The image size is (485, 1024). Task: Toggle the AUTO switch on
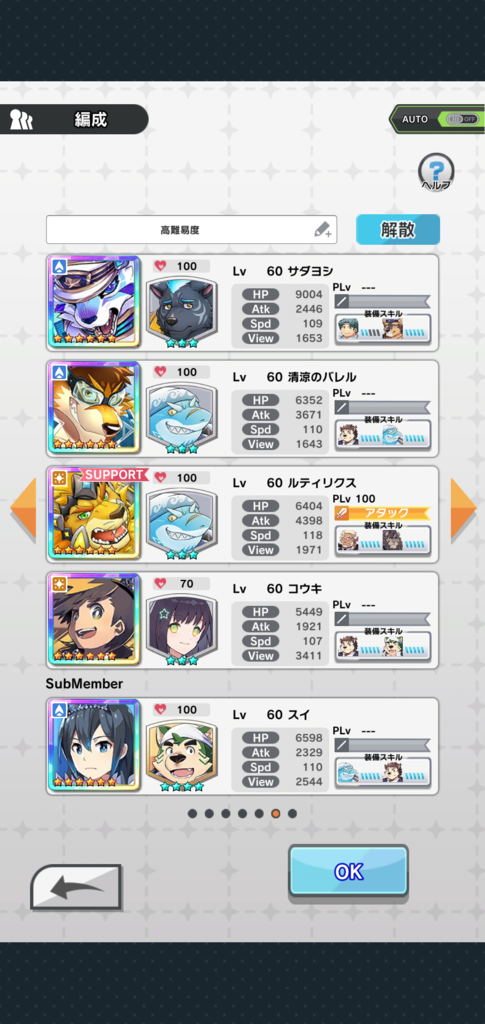(x=462, y=120)
